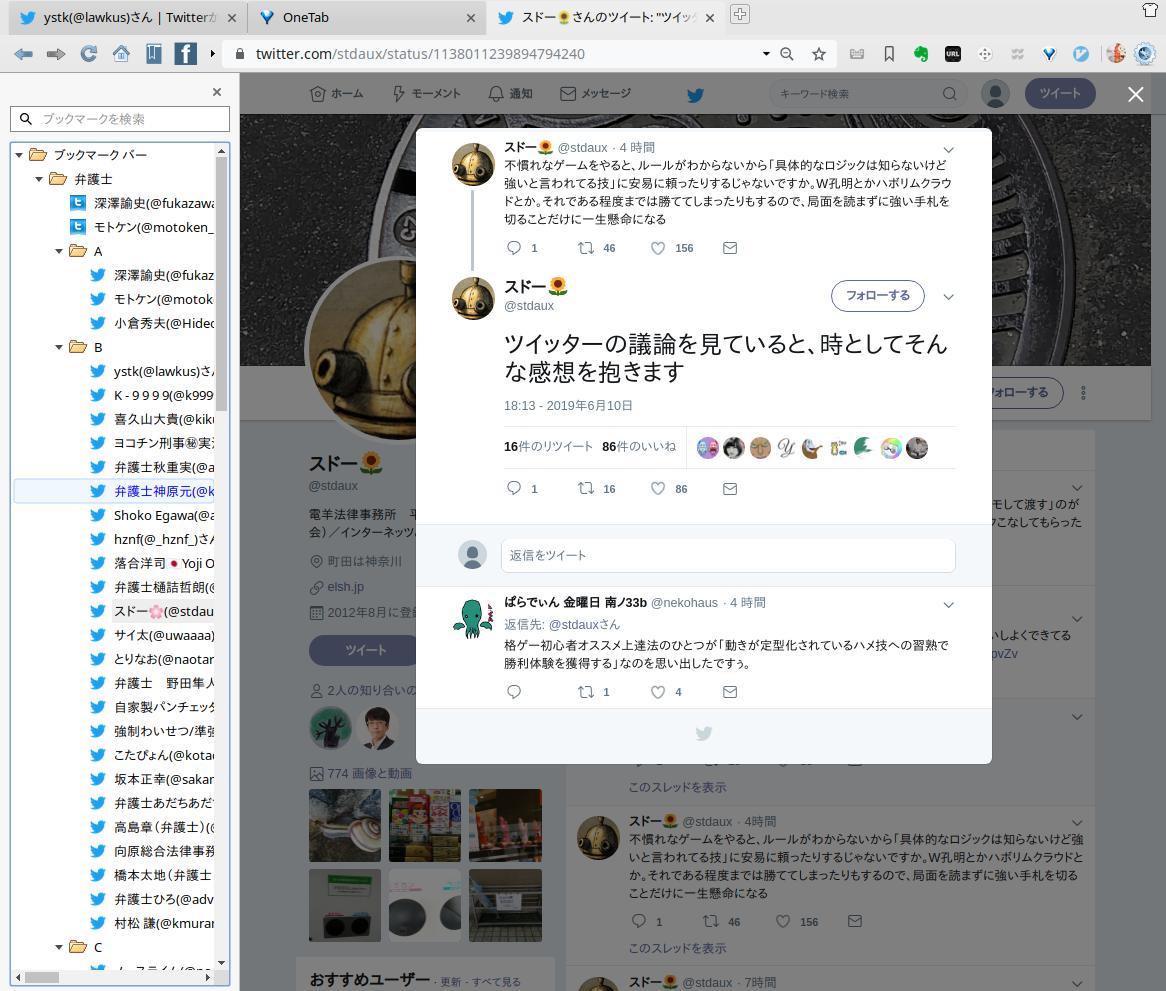Click the フォローする button on the tweet
1166x991 pixels.
coord(877,296)
